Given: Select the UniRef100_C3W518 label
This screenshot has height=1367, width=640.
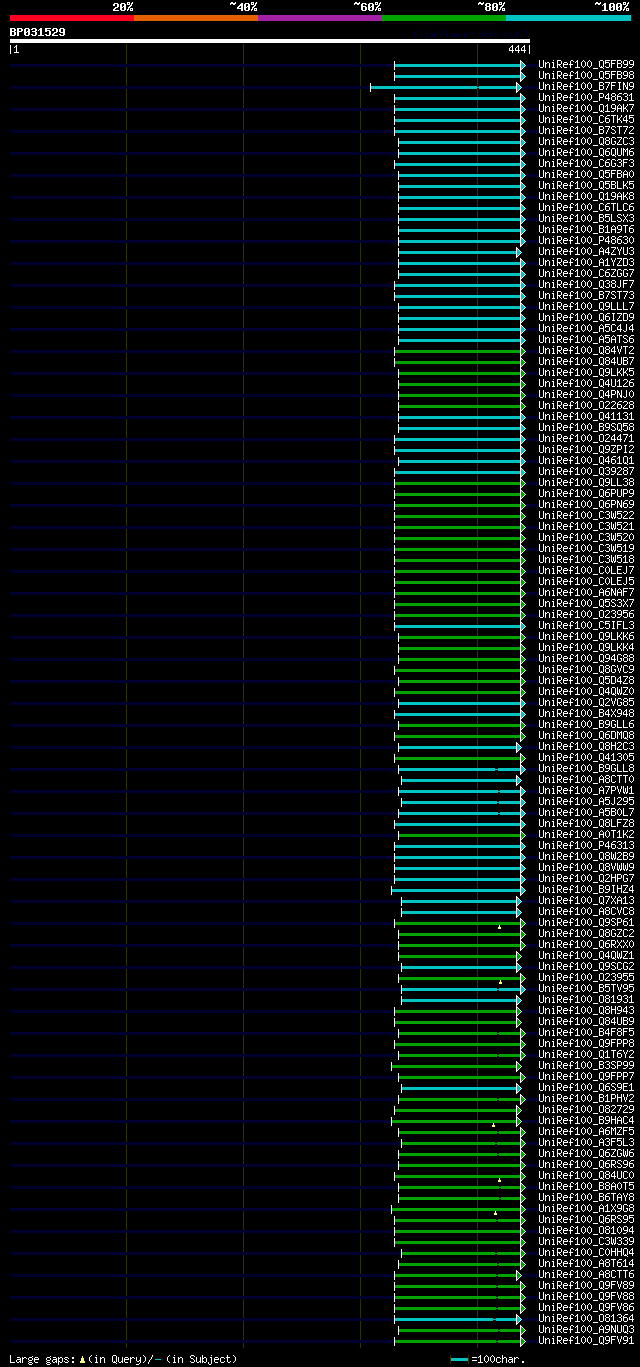Looking at the screenshot, I should (586, 559).
